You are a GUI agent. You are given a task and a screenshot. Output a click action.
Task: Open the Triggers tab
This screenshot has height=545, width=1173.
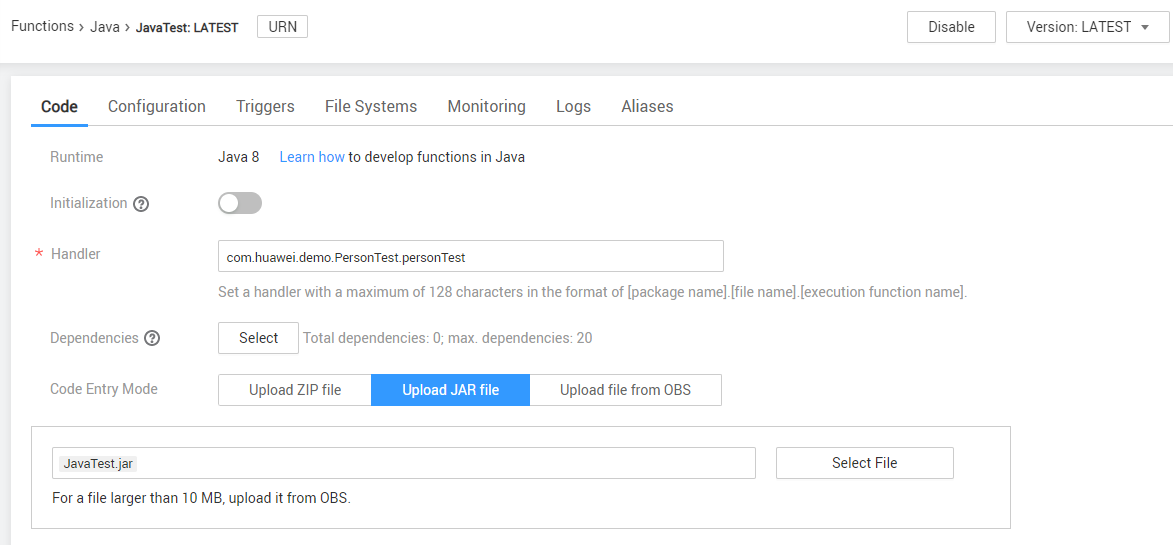coord(265,106)
